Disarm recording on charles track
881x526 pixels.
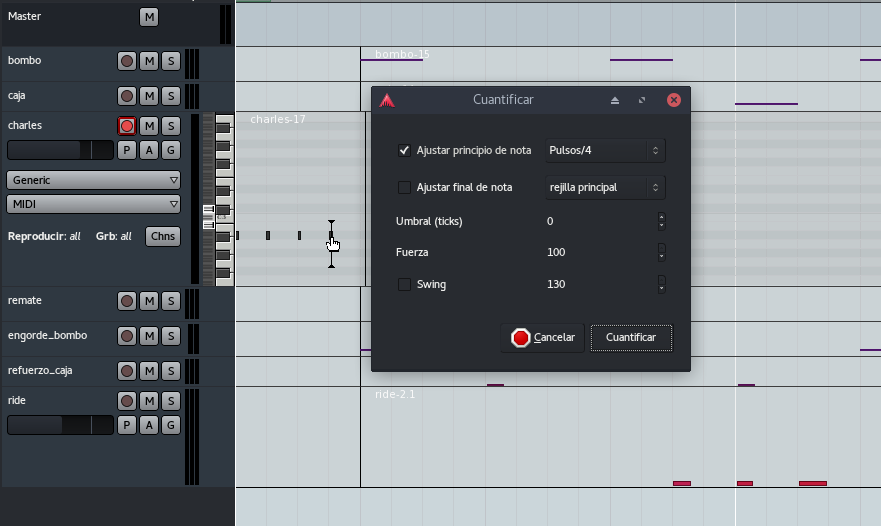point(127,126)
